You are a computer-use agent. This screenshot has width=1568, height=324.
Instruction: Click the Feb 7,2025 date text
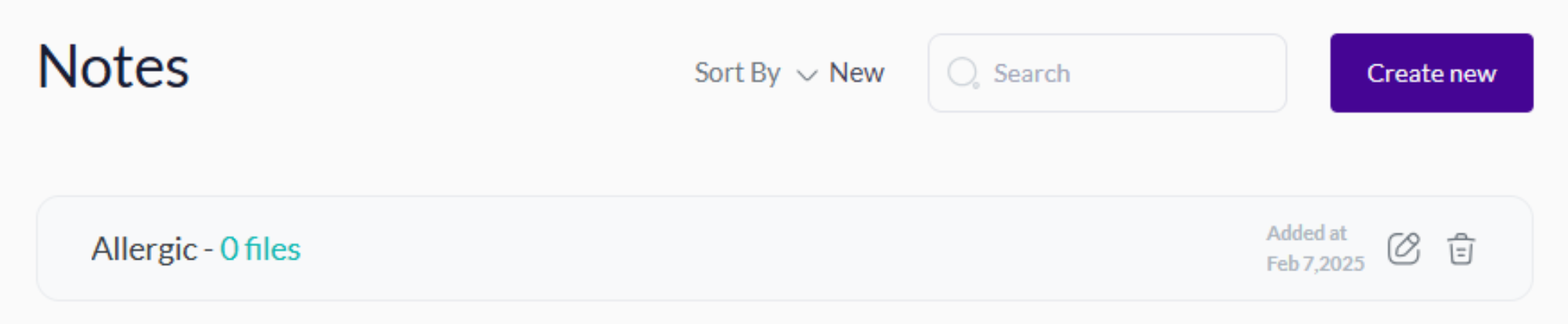(x=1315, y=264)
